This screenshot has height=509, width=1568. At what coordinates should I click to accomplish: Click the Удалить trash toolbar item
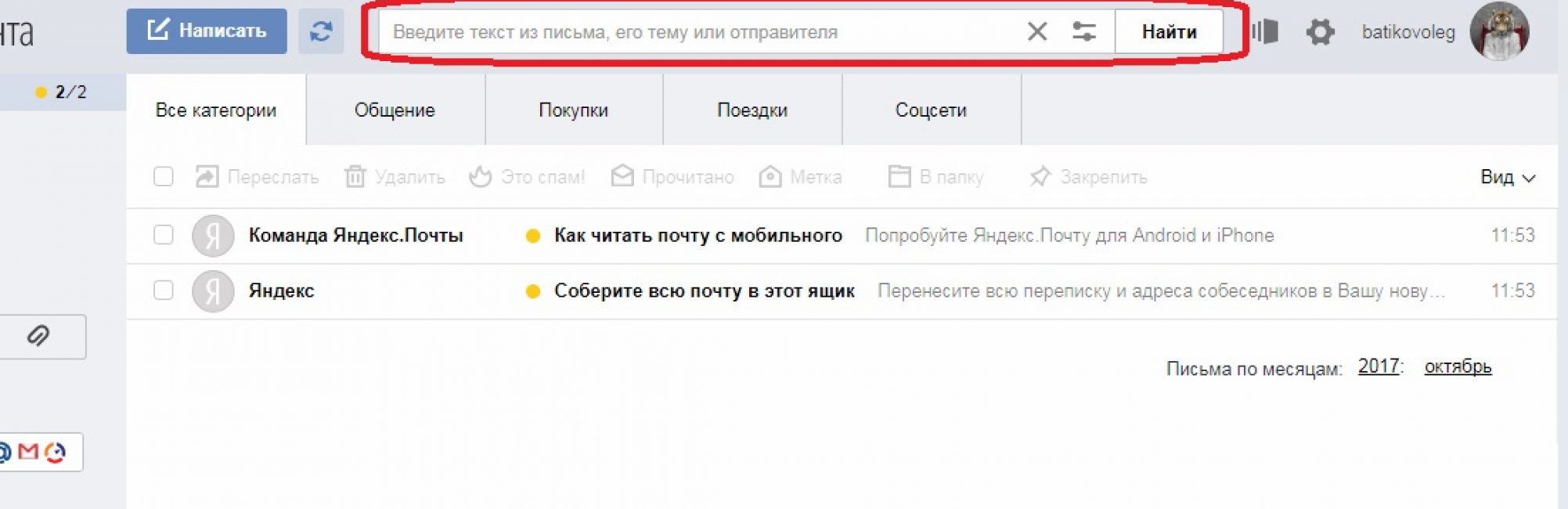[x=395, y=177]
